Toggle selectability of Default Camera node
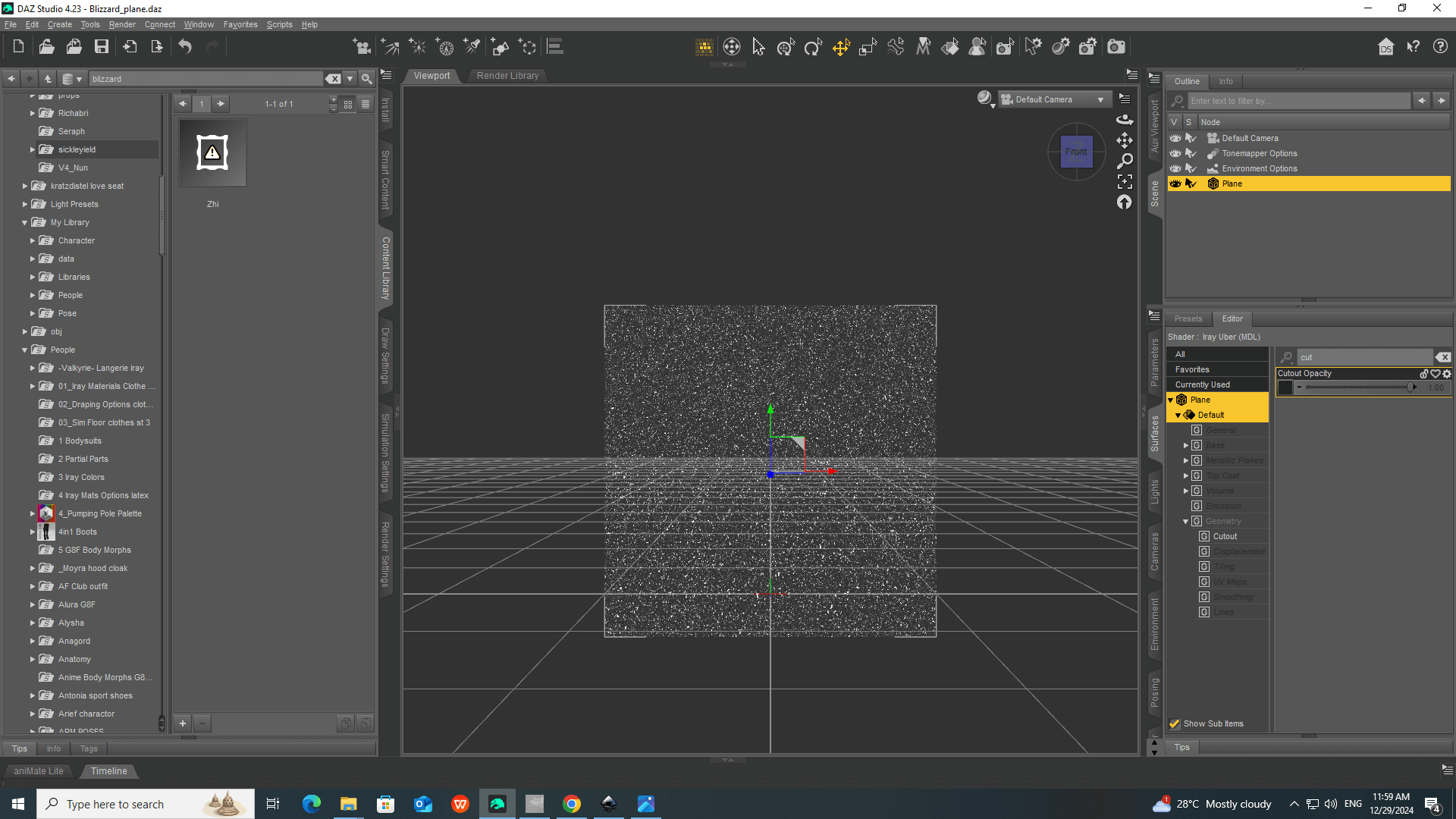Viewport: 1456px width, 819px height. coord(1191,138)
